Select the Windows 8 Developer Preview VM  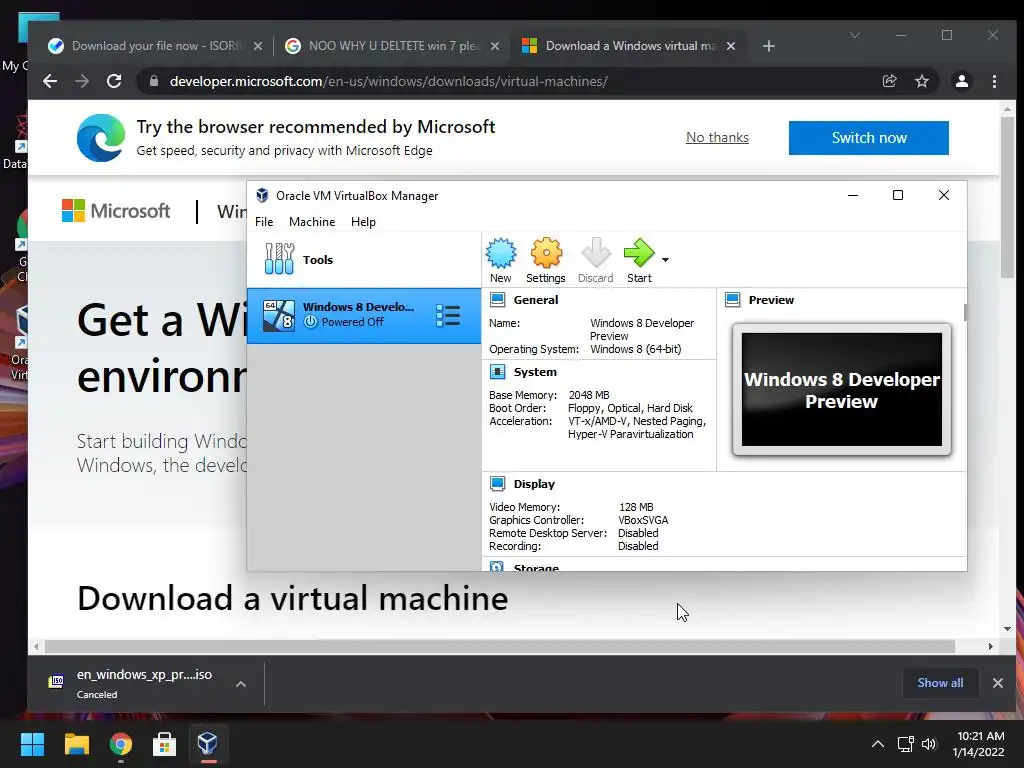(364, 316)
